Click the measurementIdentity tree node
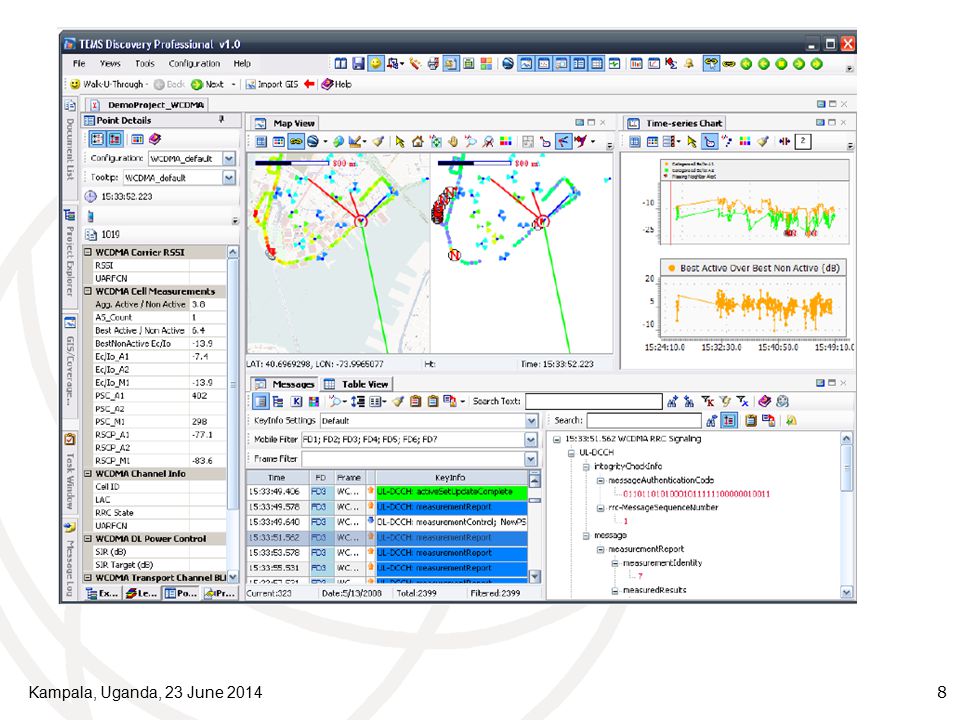The height and width of the screenshot is (720, 960). 662,563
